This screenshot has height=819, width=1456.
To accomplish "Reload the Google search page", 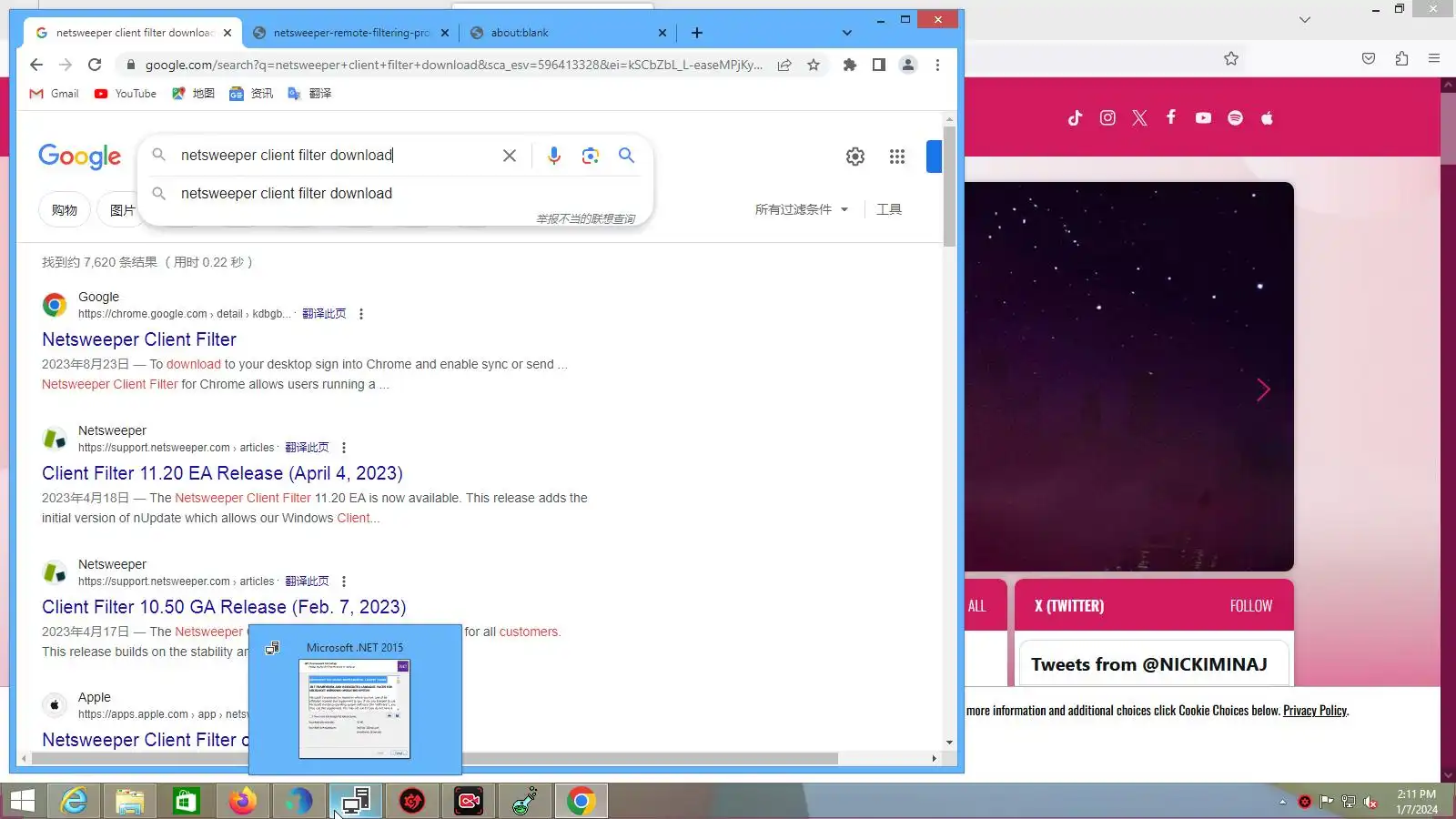I will [x=95, y=65].
